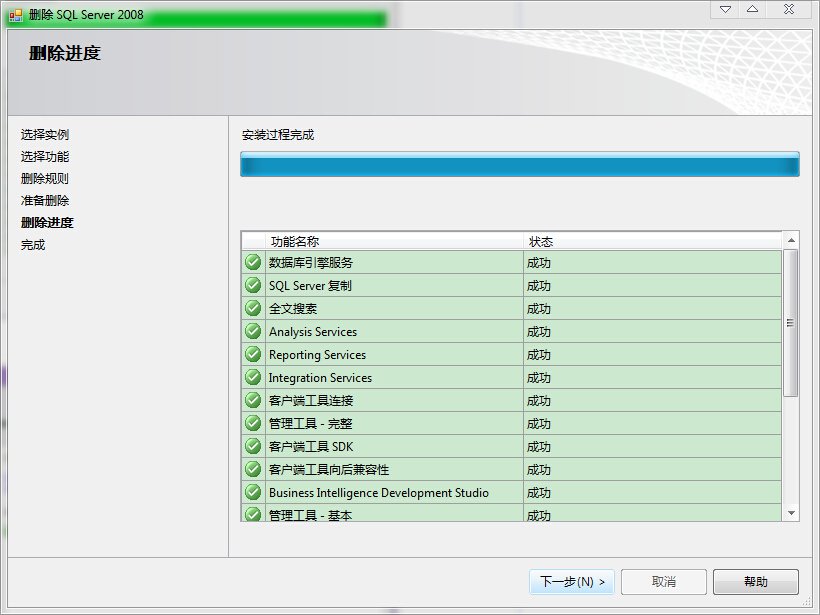Image resolution: width=820 pixels, height=615 pixels.
Task: Click 成功 status for 客户端工具 SDK
Action: tap(539, 447)
